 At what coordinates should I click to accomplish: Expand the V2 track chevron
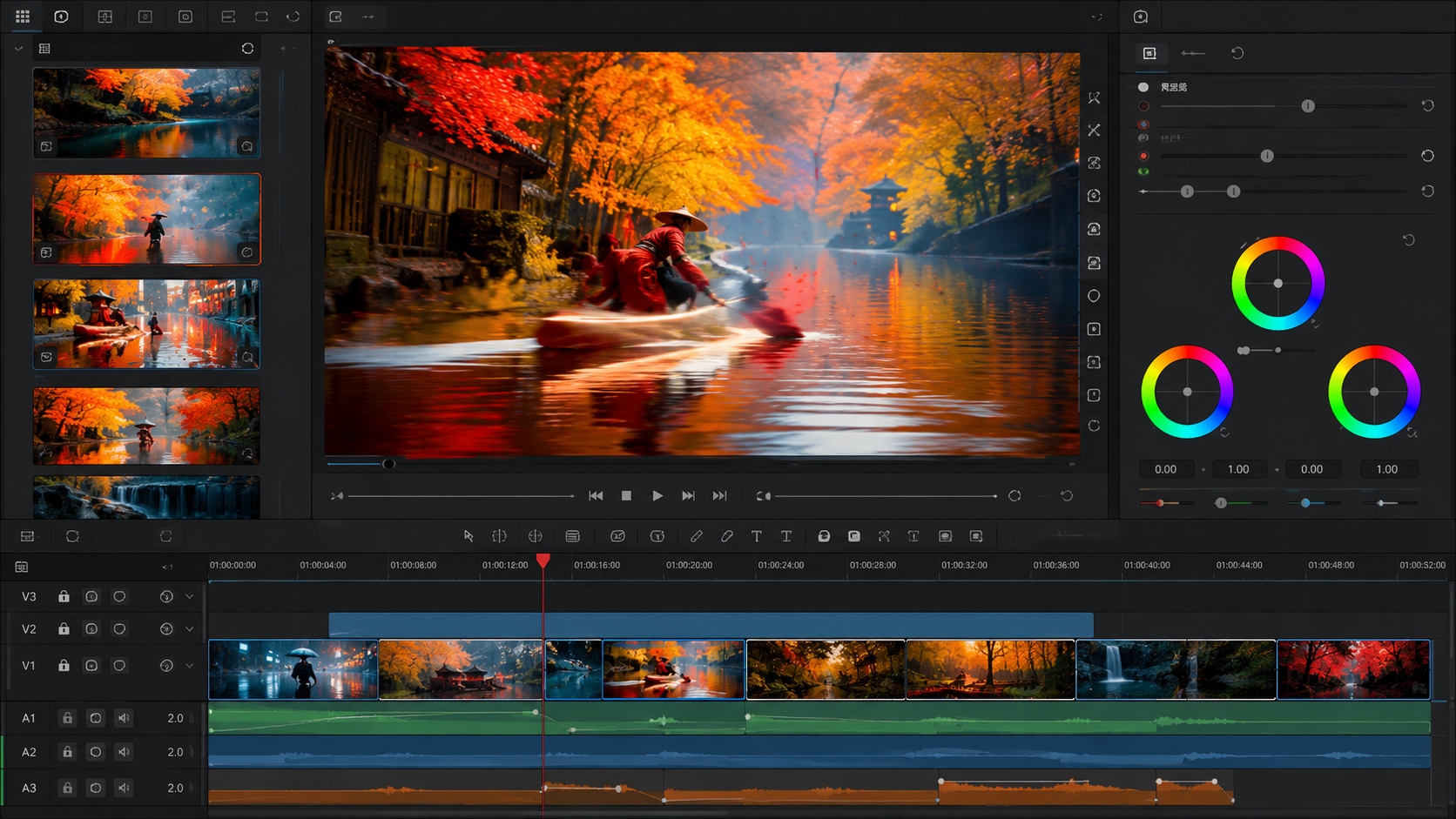[189, 628]
